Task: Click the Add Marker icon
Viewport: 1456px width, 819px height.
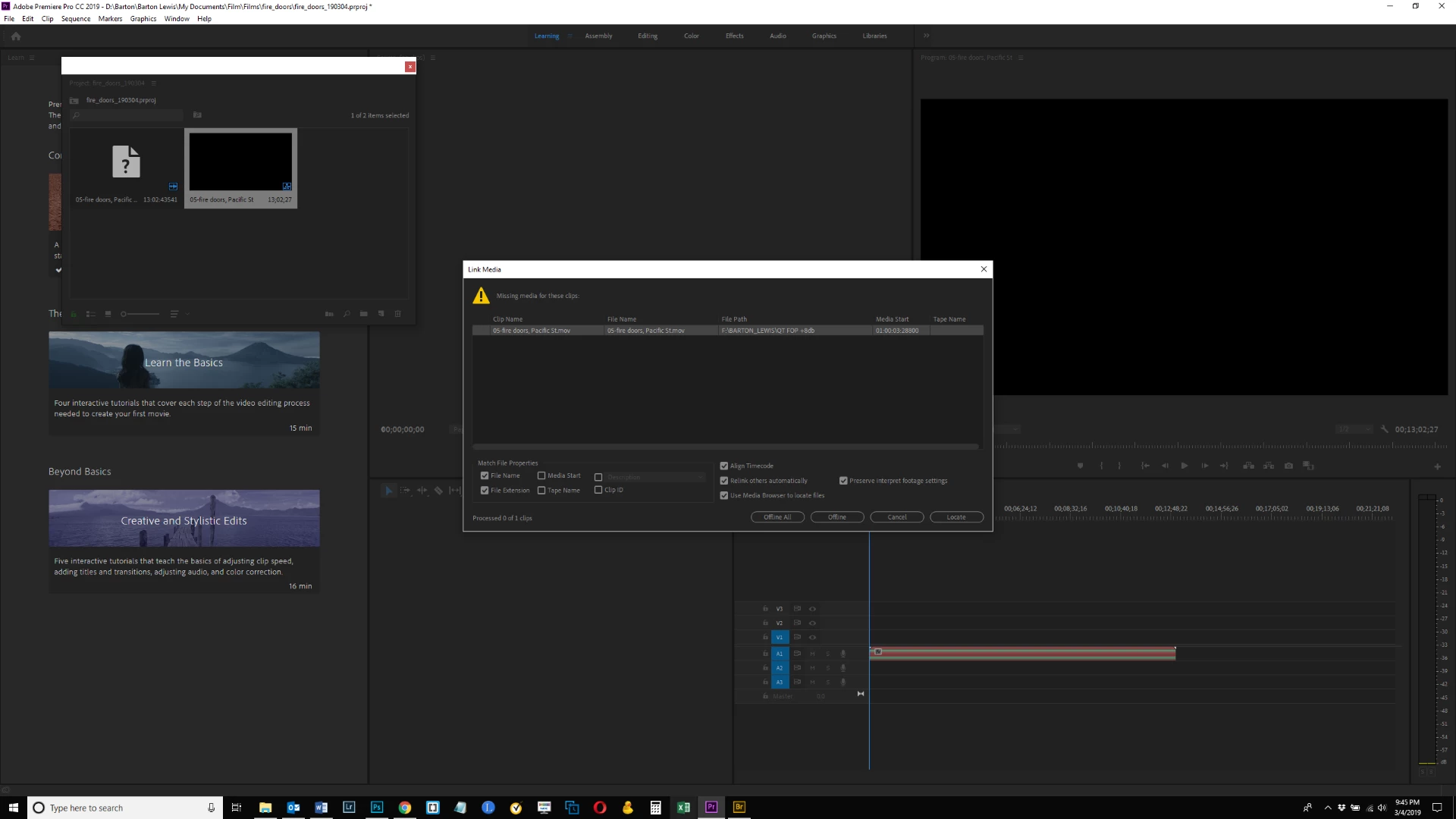Action: tap(1080, 466)
